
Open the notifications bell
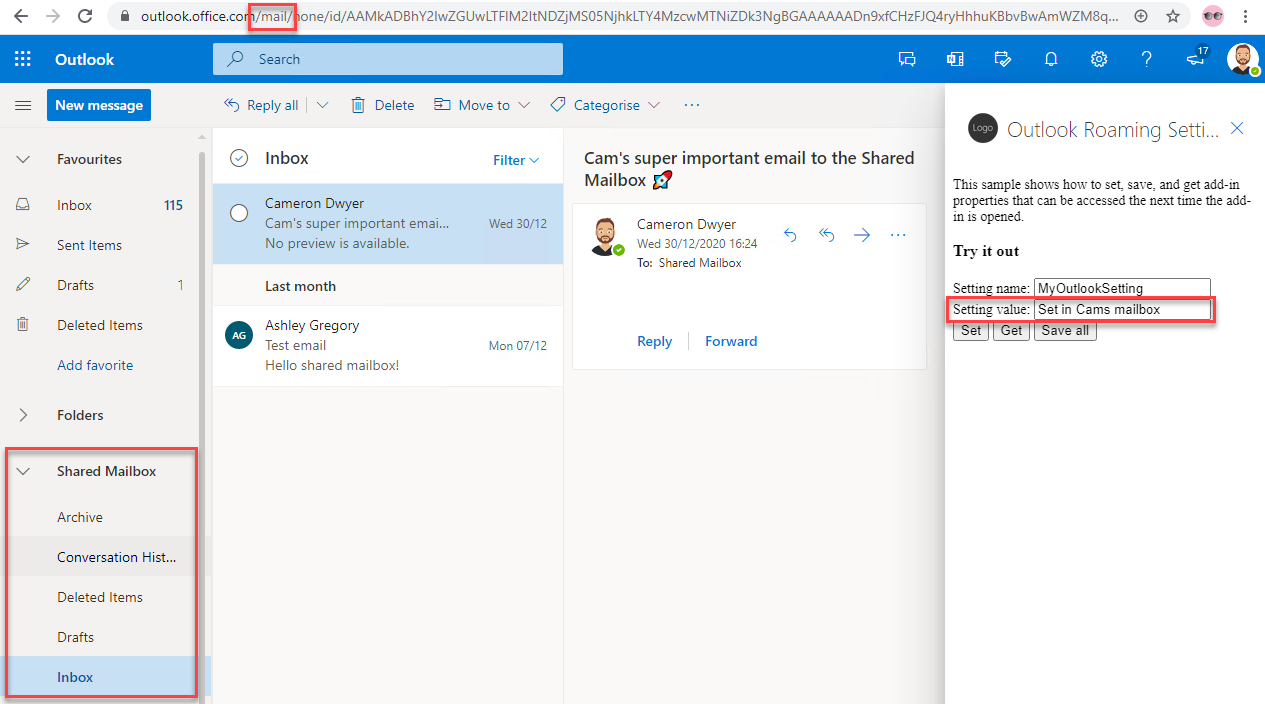tap(1051, 59)
